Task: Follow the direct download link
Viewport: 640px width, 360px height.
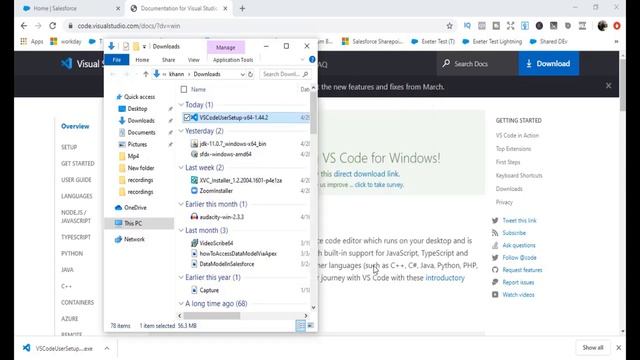Action: pyautogui.click(x=366, y=174)
